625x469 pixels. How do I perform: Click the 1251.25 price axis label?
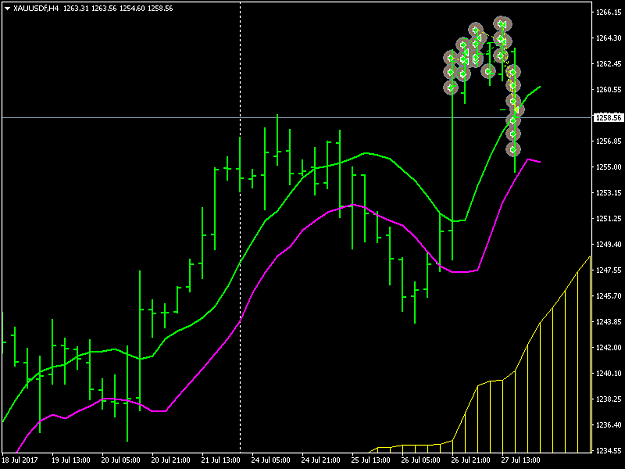pos(608,218)
